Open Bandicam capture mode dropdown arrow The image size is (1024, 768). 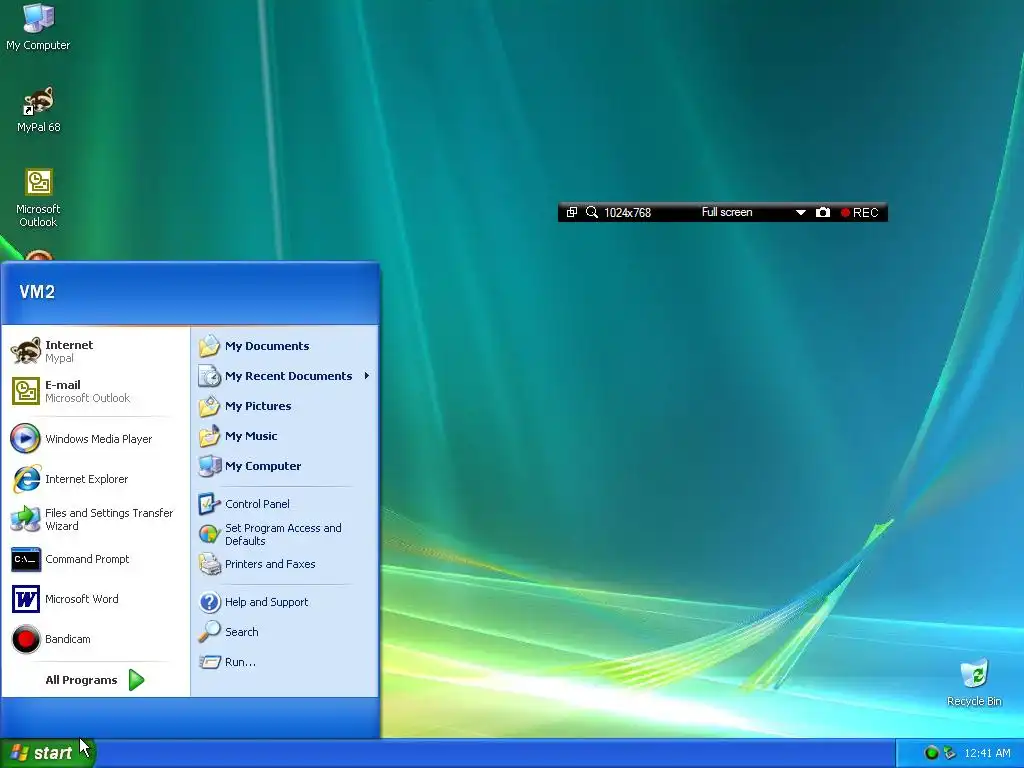coord(801,213)
